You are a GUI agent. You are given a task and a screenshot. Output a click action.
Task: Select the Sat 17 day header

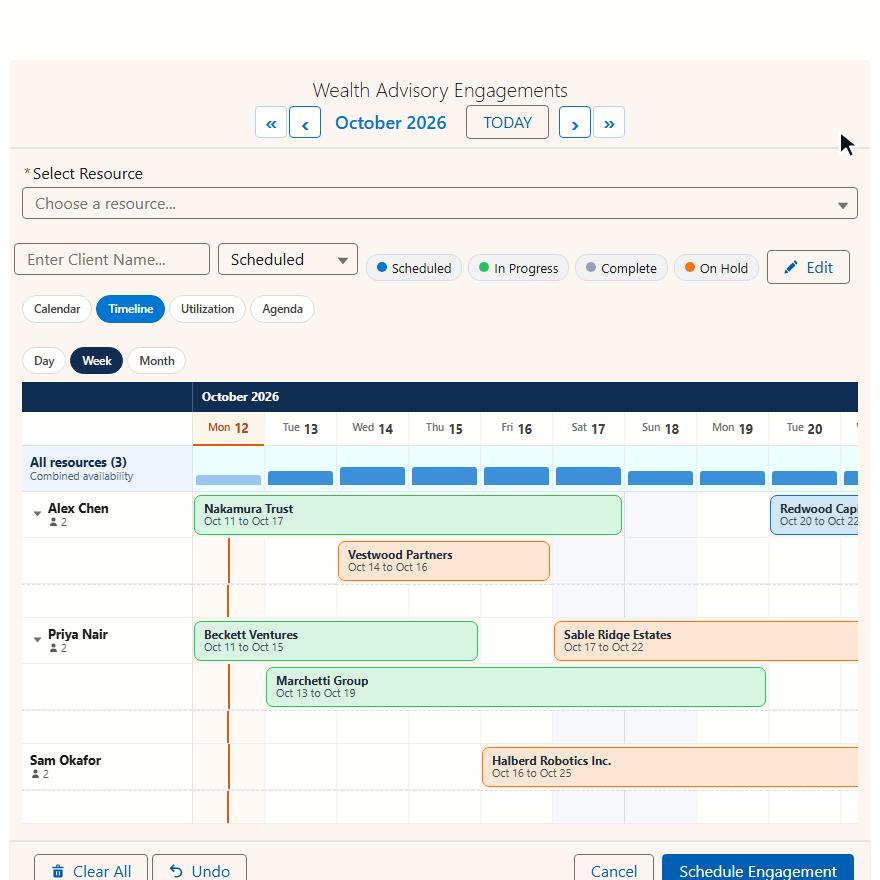[588, 428]
